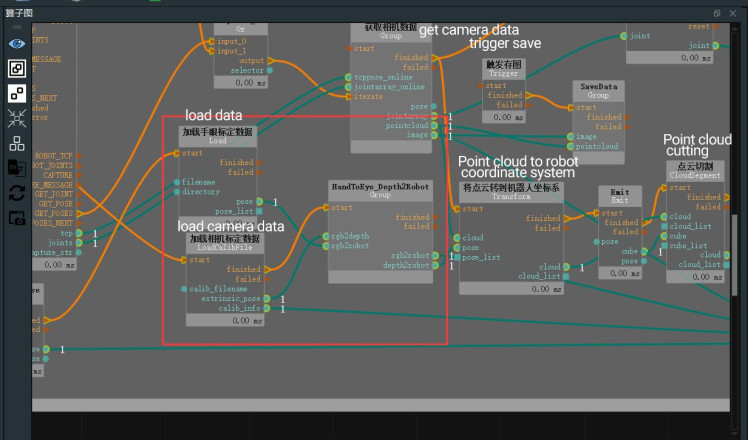Click the toolbar drag handle above eye icon
Viewport: 748px width, 440px height.
pyautogui.click(x=17, y=27)
